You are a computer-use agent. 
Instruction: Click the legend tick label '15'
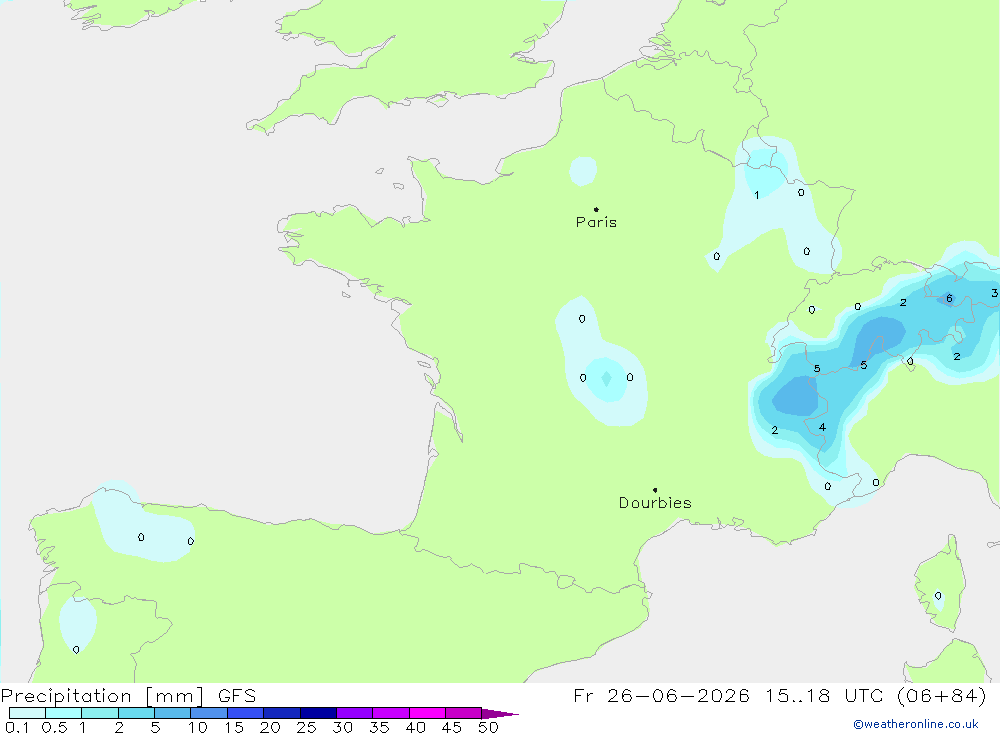pos(234,727)
